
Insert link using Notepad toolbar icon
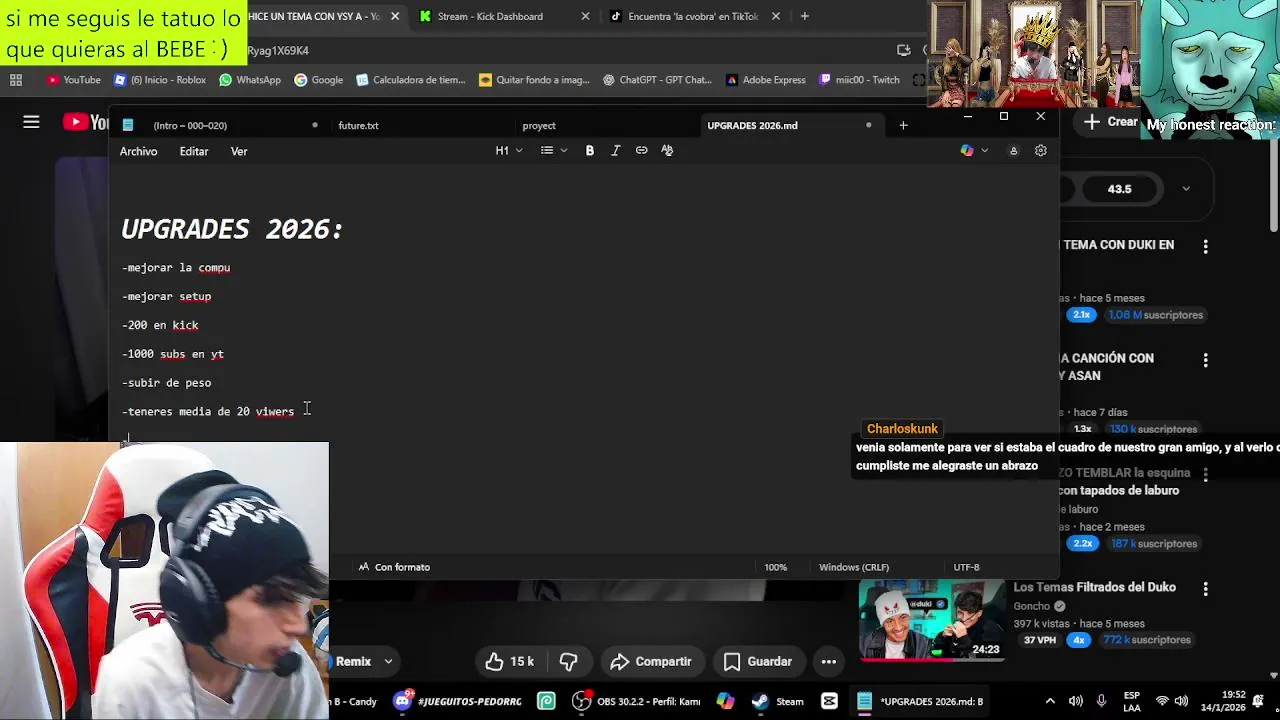click(642, 150)
